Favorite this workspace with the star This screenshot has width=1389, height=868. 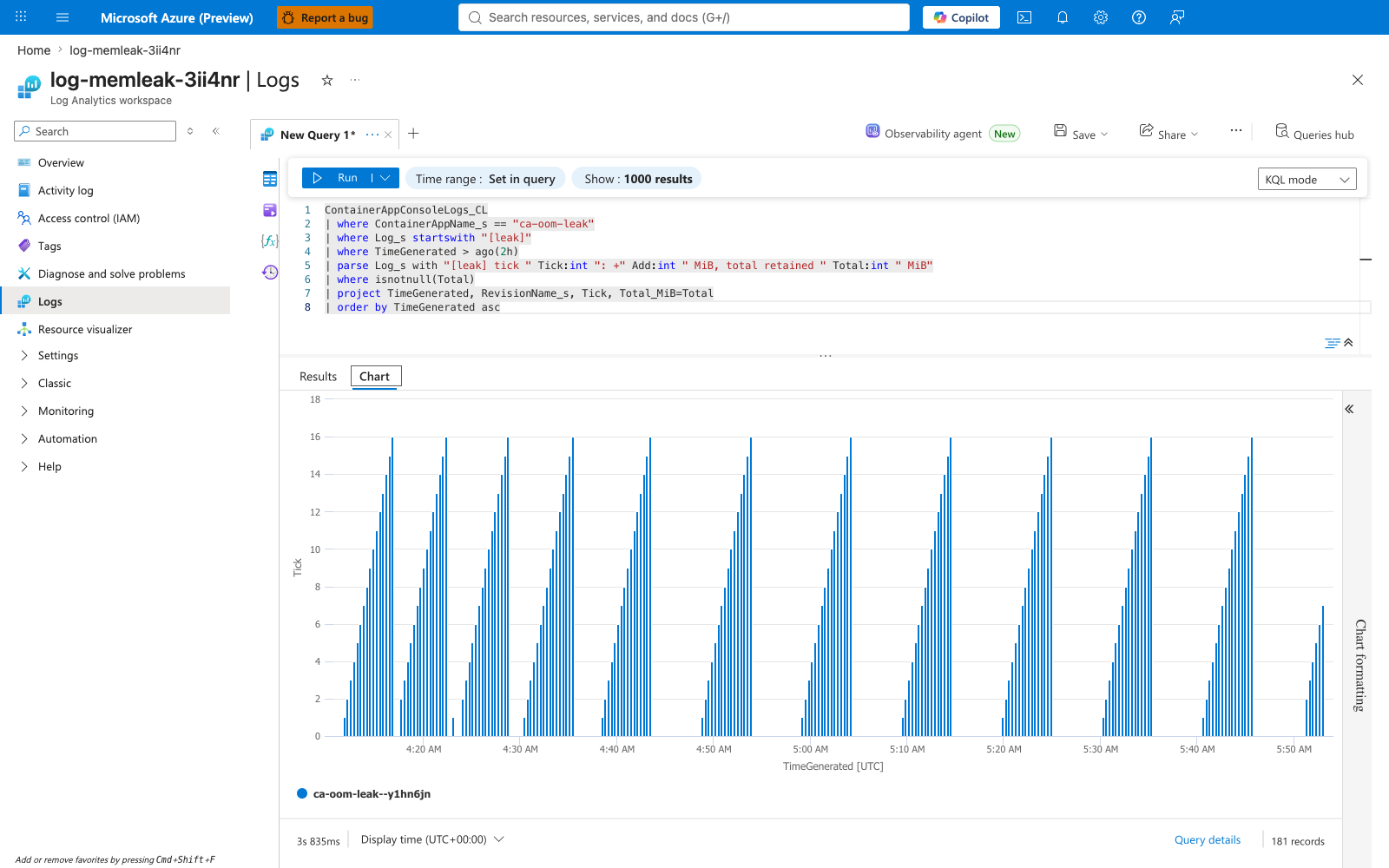pyautogui.click(x=327, y=80)
